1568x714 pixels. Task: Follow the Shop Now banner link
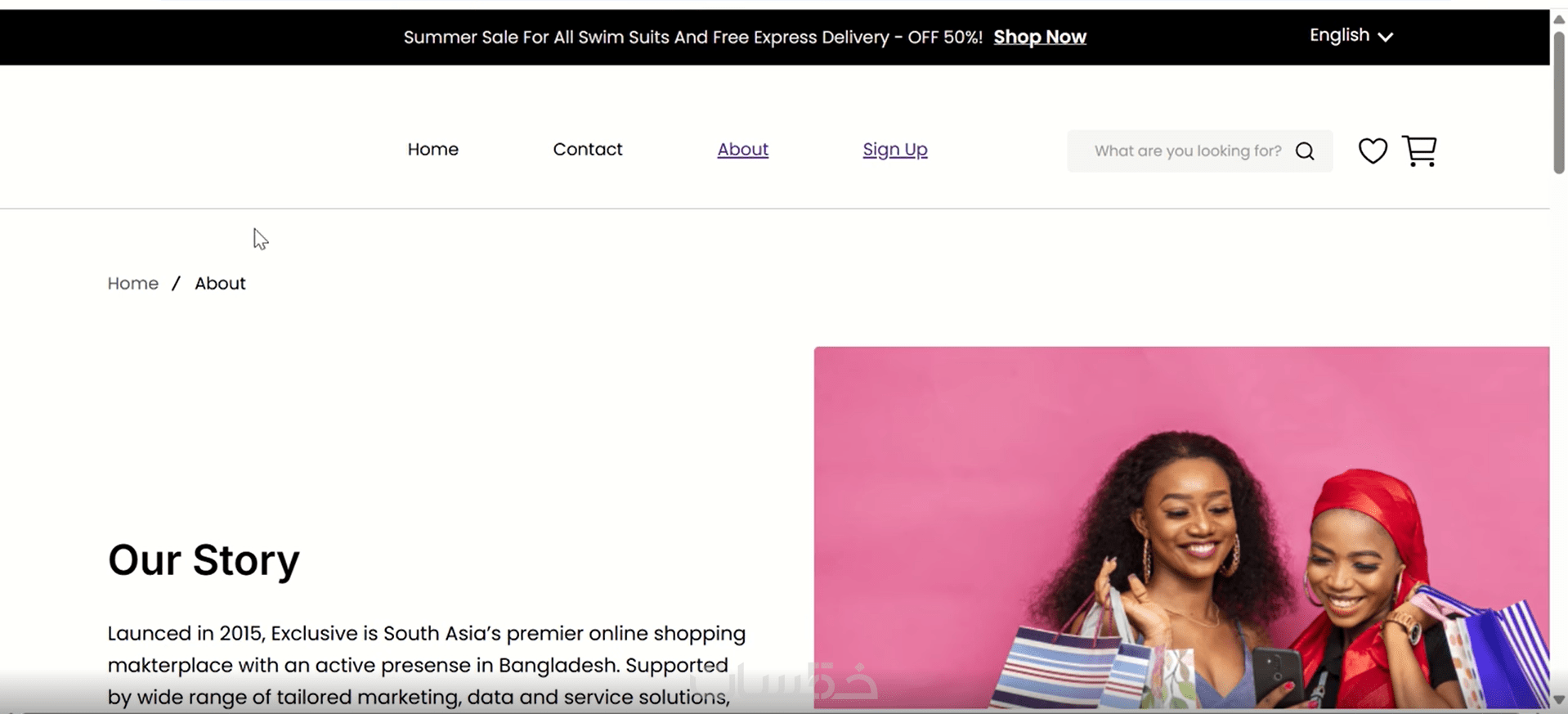(1039, 38)
